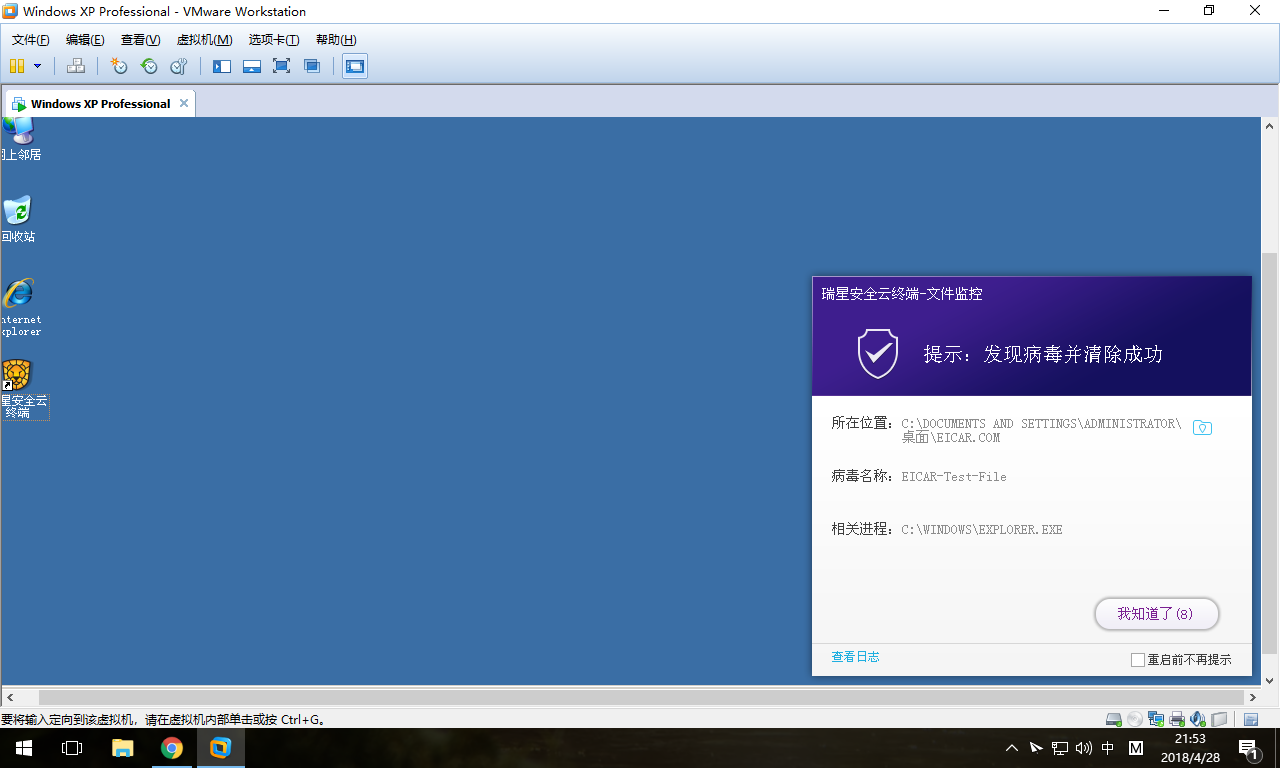1280x768 pixels.
Task: Click the shield checkmark icon in the alert
Action: point(878,353)
